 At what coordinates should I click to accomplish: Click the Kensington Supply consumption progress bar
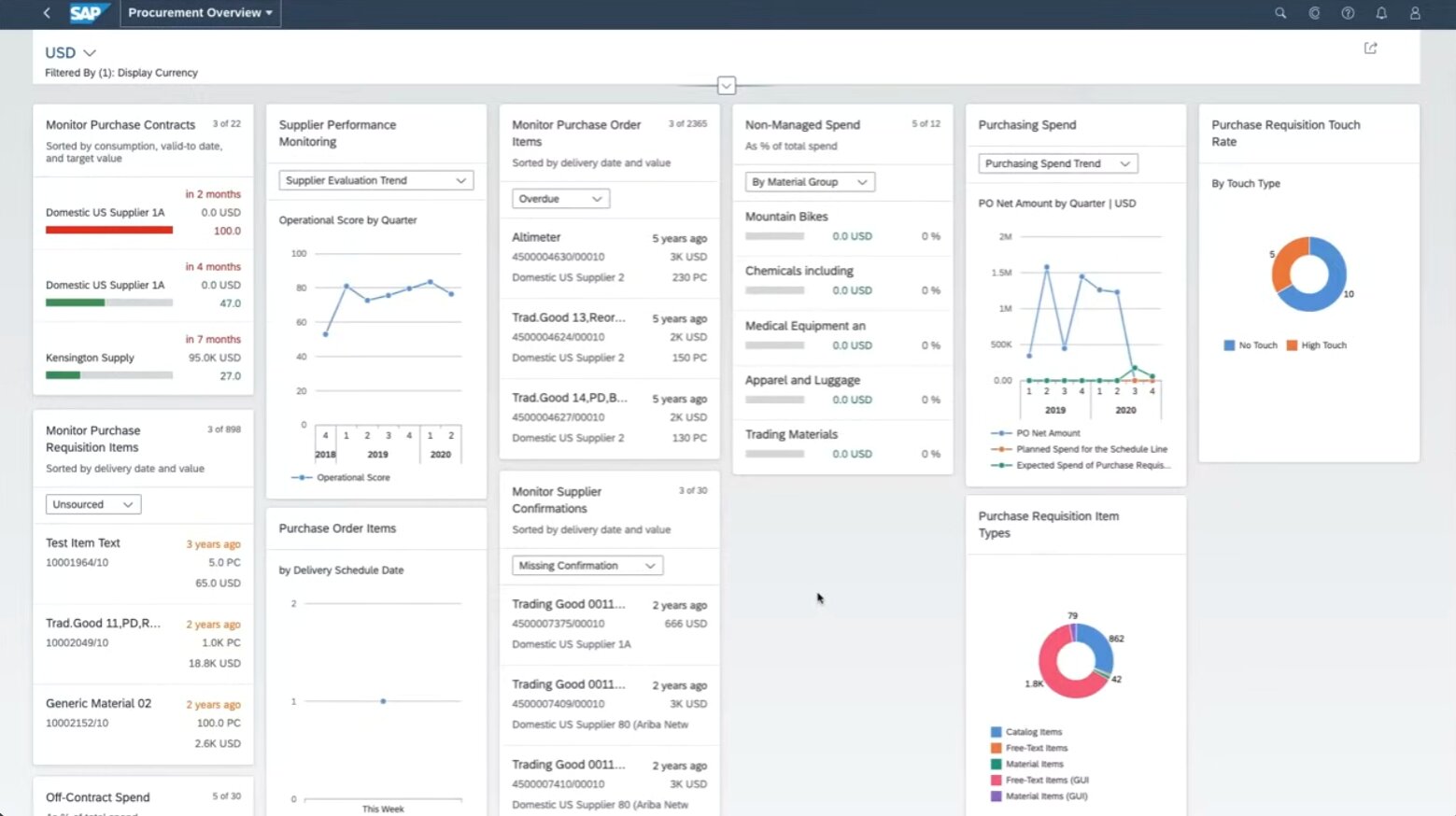(109, 375)
